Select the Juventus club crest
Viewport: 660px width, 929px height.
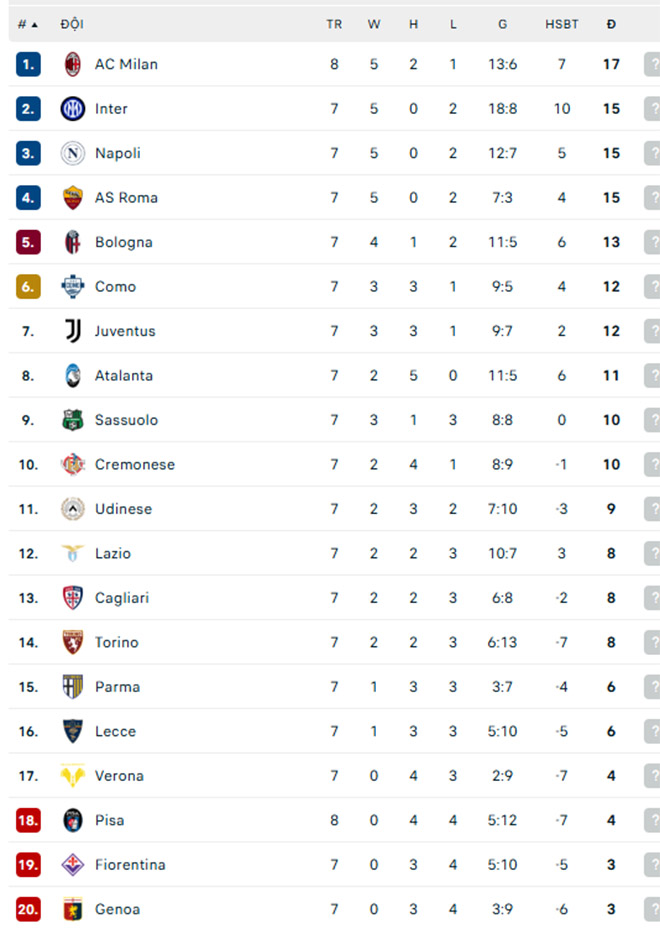[72, 331]
